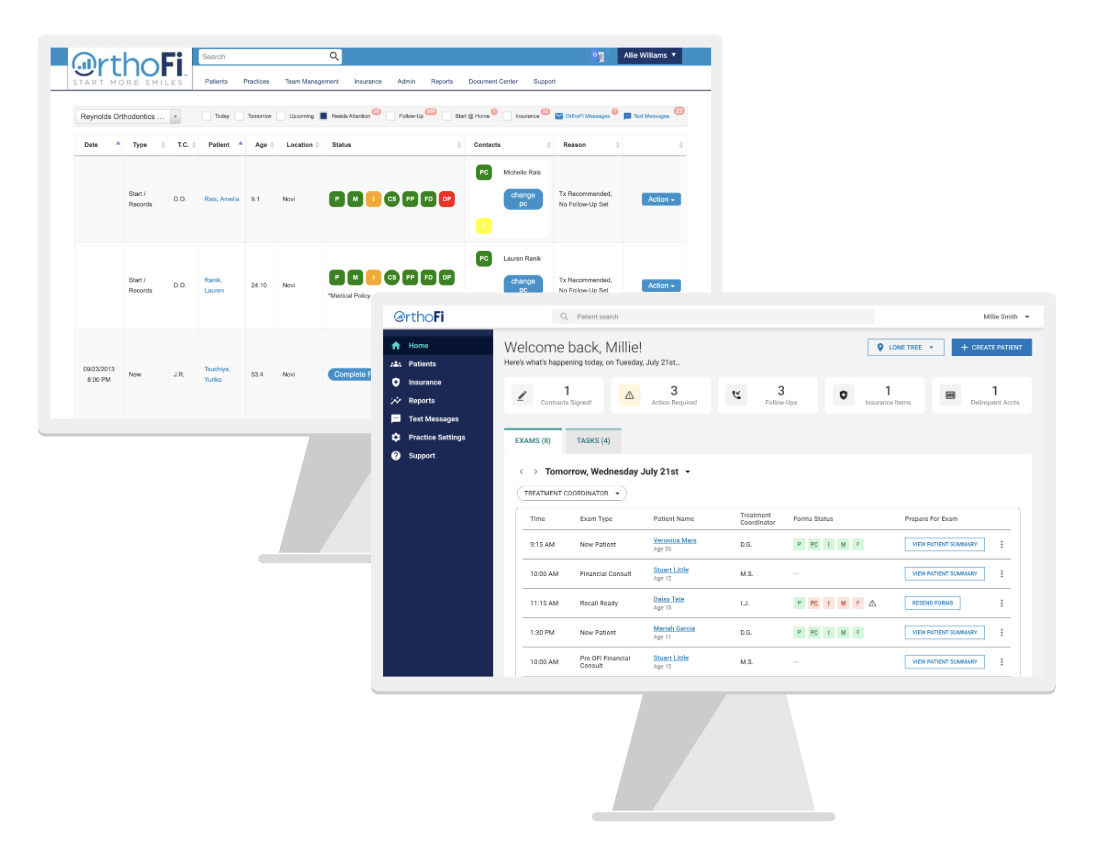Viewport: 1098px width, 850px height.
Task: Check the Start @ Home filter checkbox
Action: 446,116
